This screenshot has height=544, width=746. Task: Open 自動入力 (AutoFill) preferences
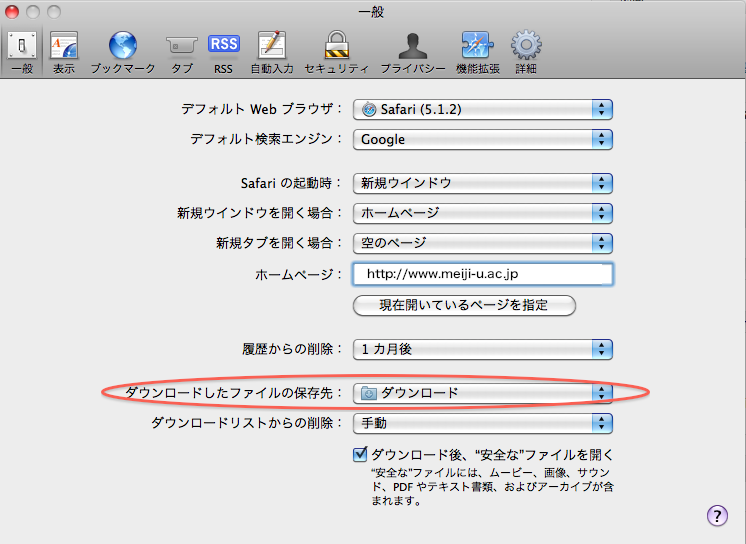click(x=271, y=52)
